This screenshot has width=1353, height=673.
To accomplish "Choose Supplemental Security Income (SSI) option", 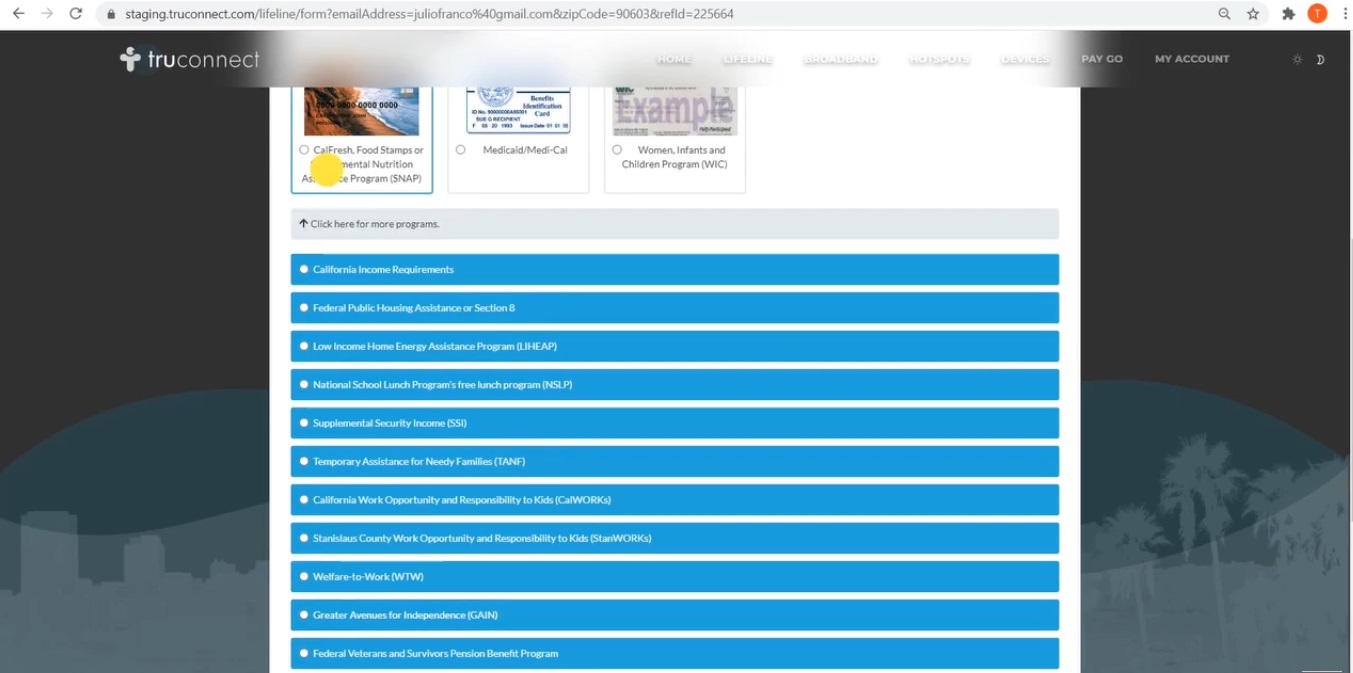I will (675, 423).
